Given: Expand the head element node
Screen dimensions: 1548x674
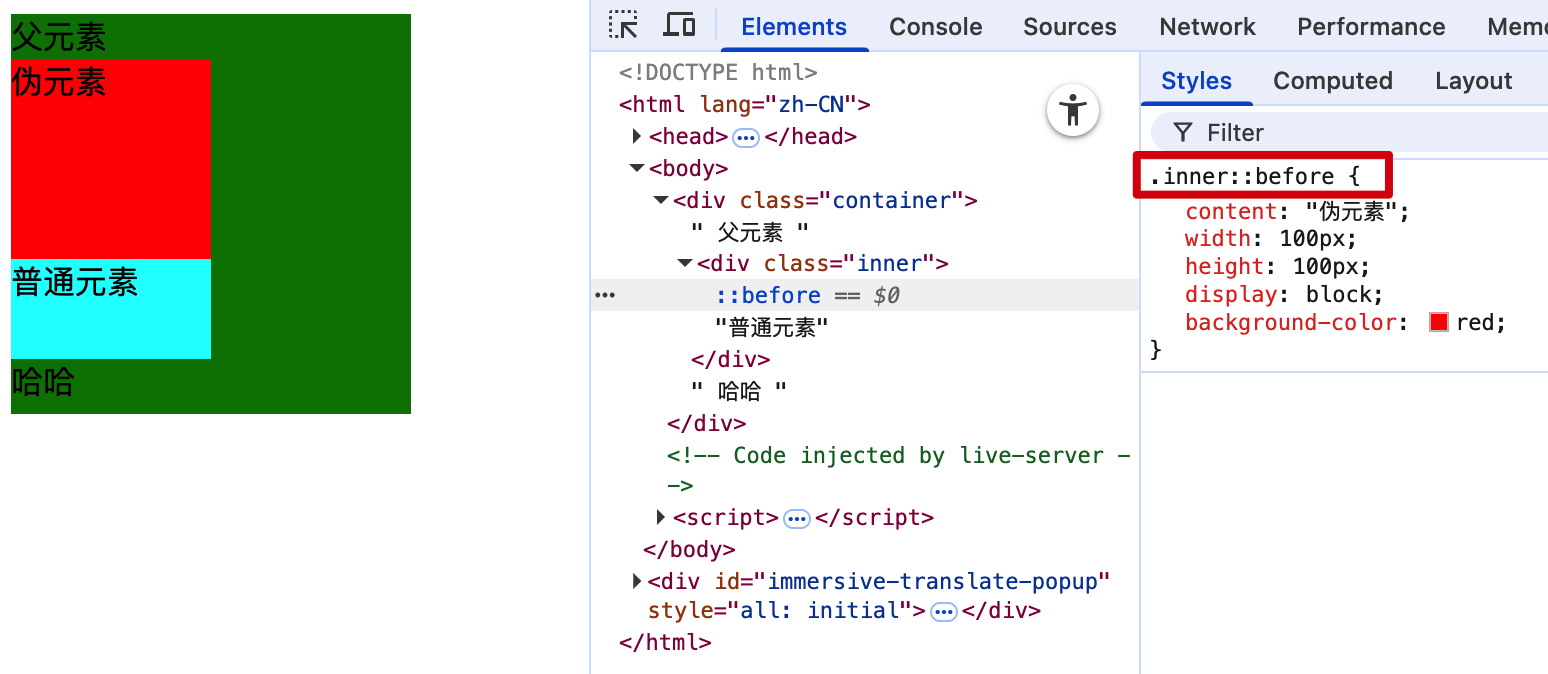Looking at the screenshot, I should pos(637,136).
